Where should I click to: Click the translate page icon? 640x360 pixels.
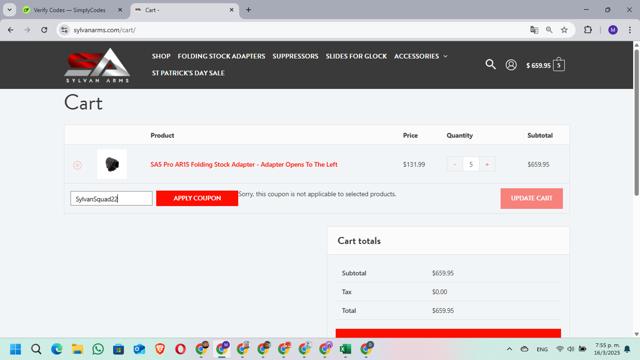click(534, 30)
